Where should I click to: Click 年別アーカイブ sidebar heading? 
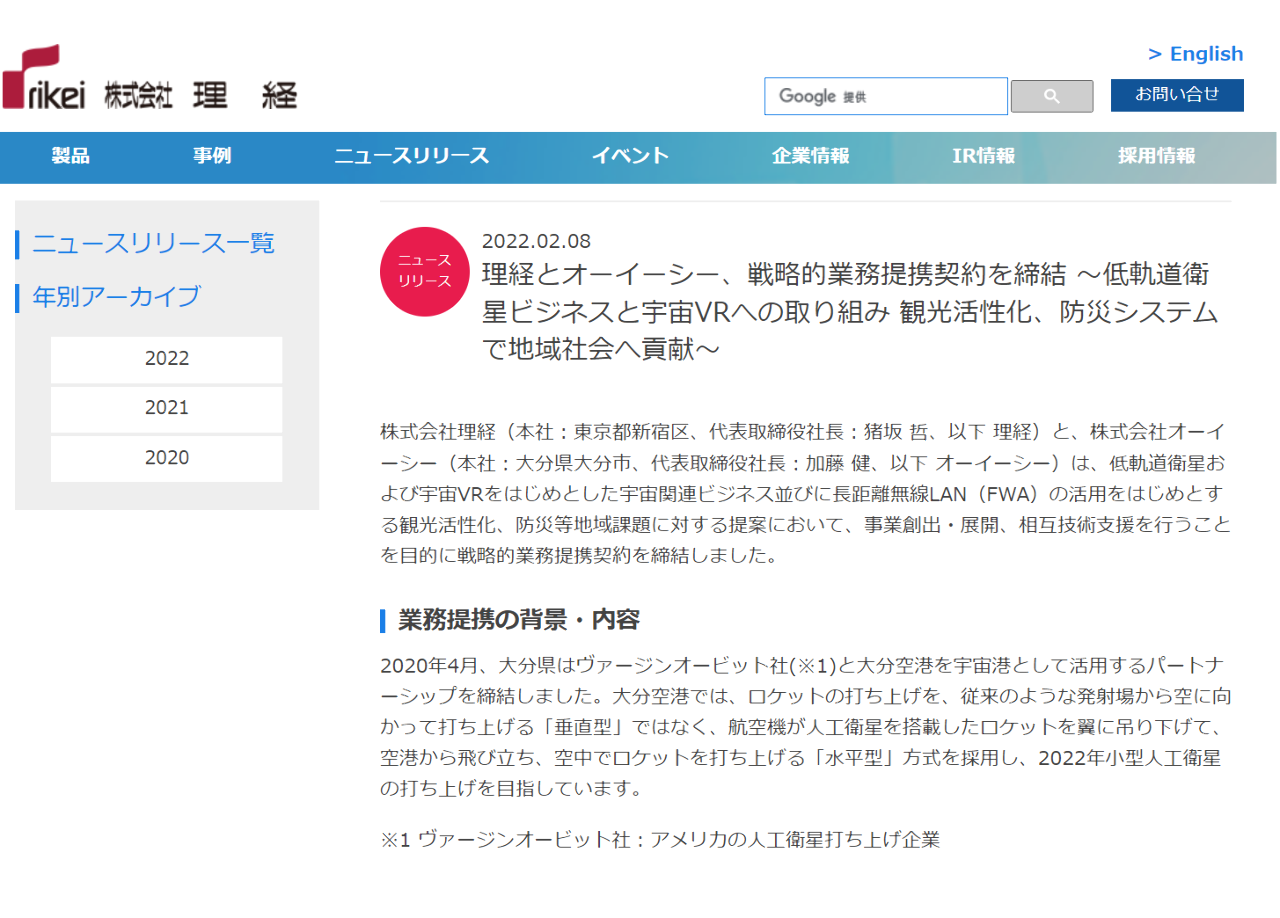(116, 297)
